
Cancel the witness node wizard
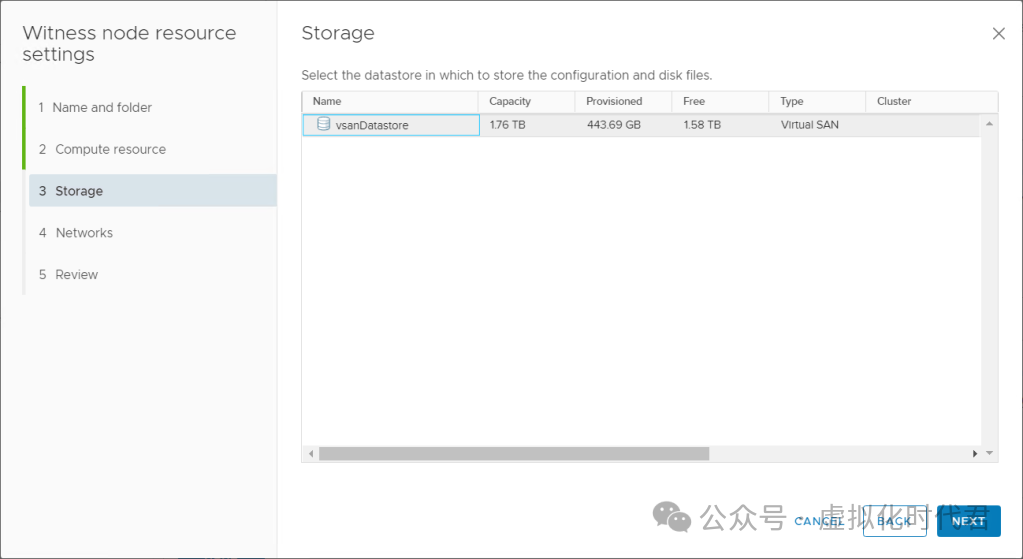819,521
